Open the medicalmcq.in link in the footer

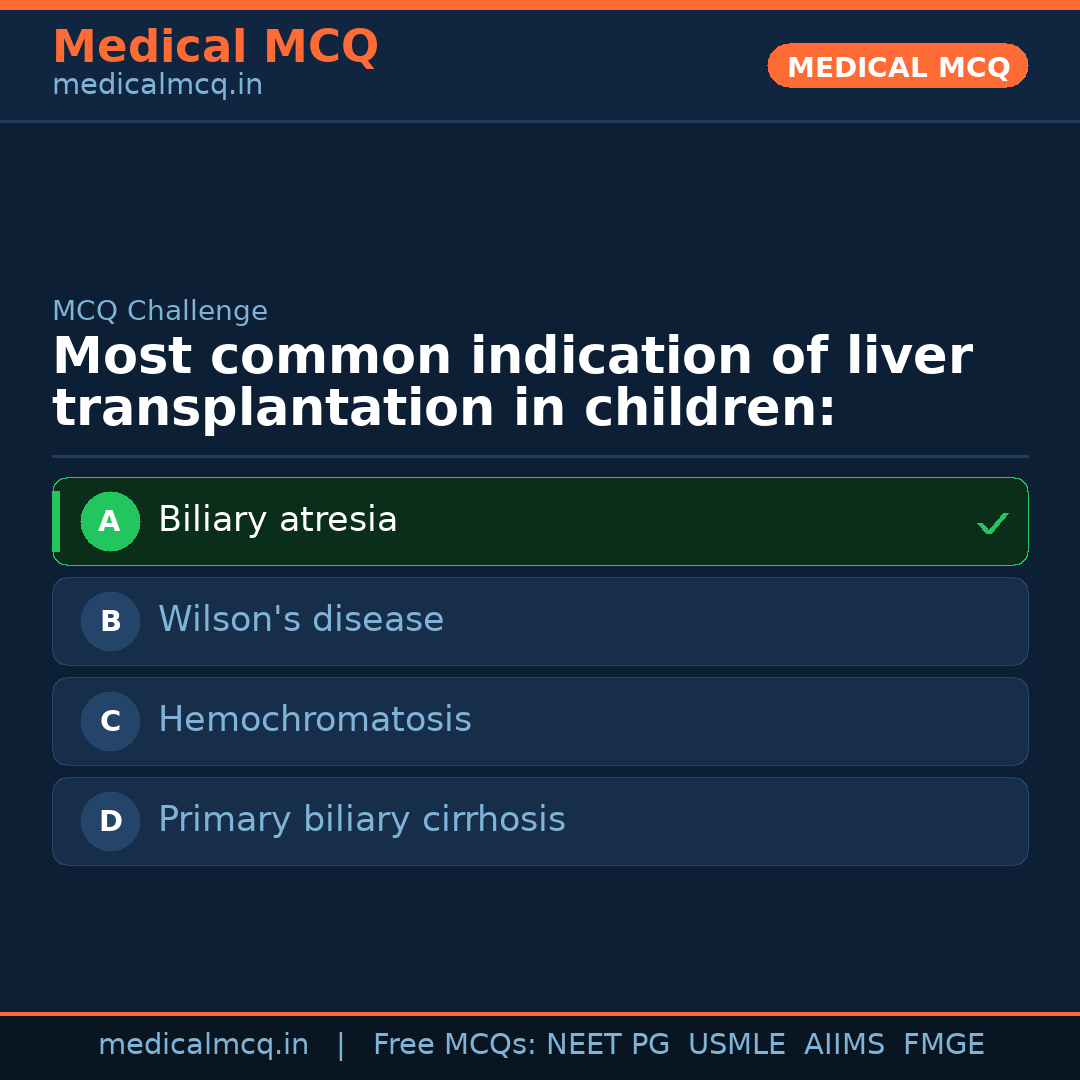[203, 1045]
